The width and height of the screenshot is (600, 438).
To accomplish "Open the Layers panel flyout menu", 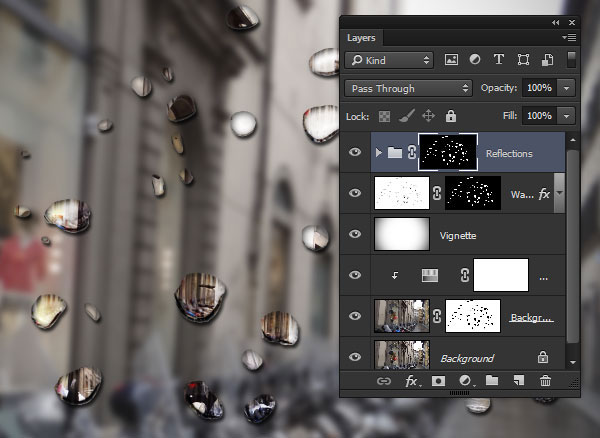I will click(x=569, y=38).
